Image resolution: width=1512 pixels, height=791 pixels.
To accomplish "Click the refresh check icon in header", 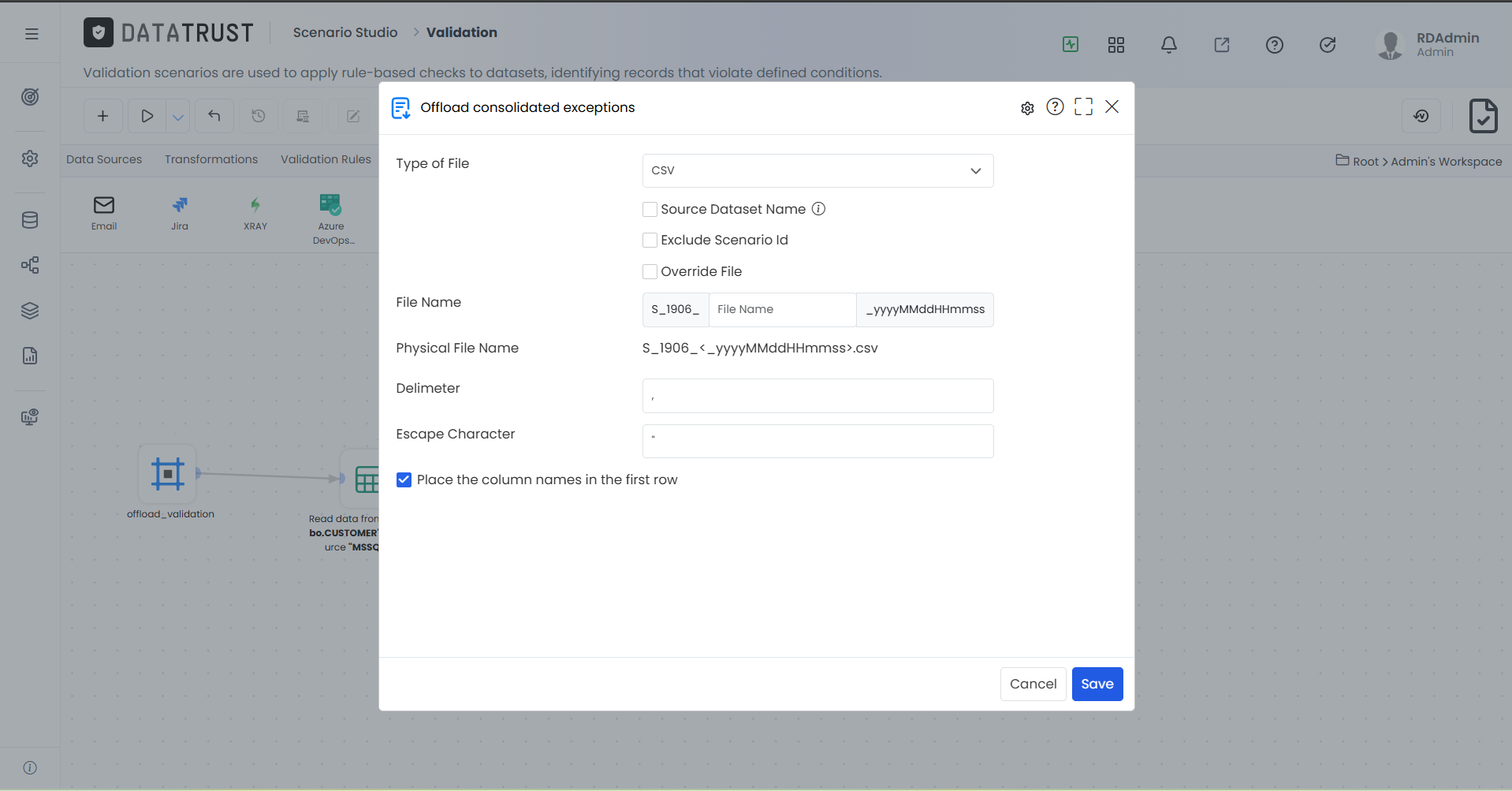I will [x=1328, y=45].
